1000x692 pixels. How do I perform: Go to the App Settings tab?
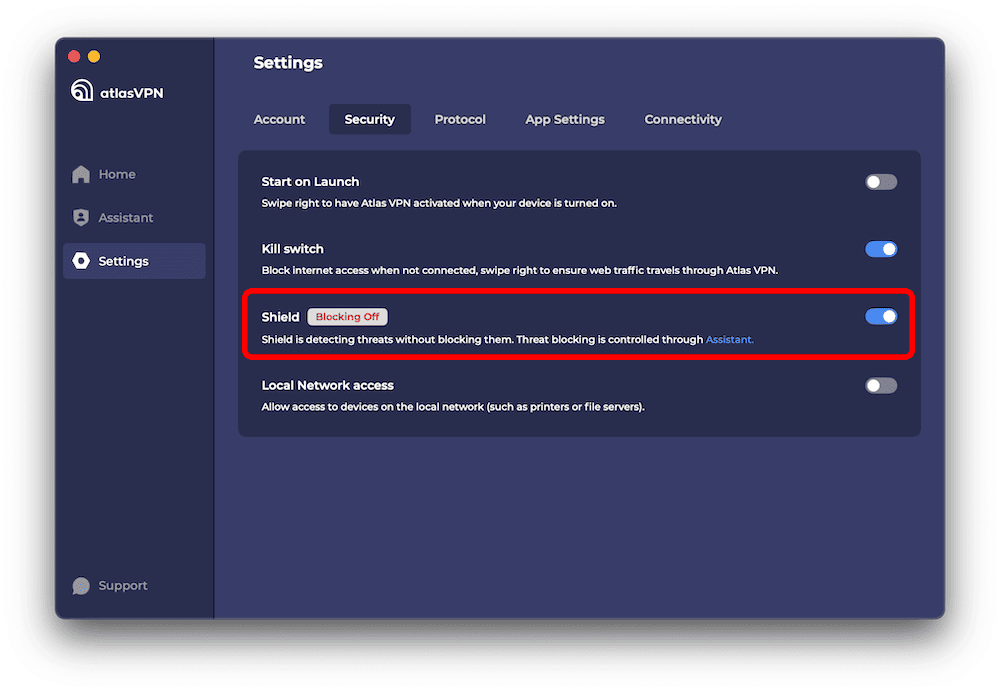[x=565, y=119]
